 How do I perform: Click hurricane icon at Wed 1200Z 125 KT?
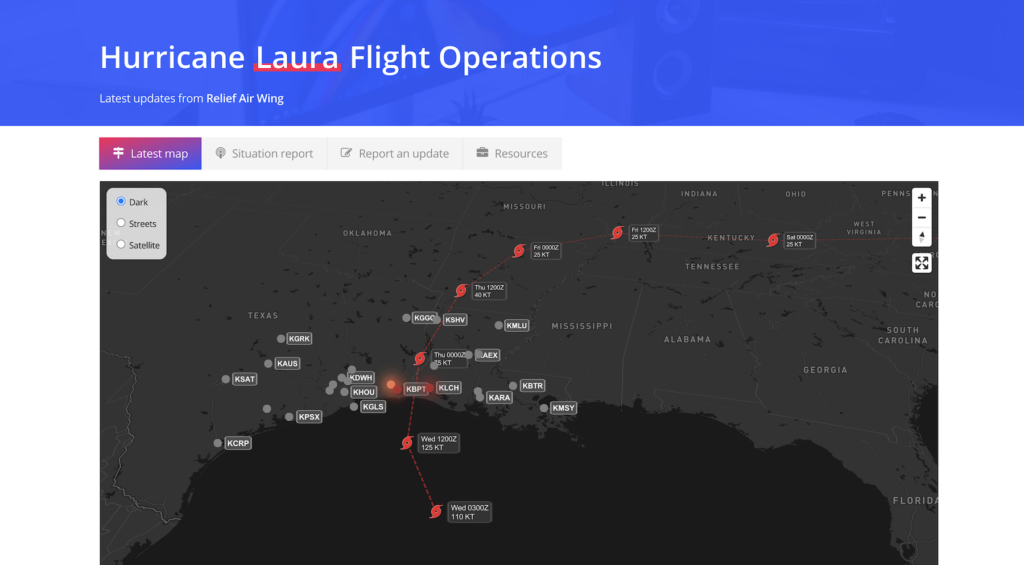[407, 443]
